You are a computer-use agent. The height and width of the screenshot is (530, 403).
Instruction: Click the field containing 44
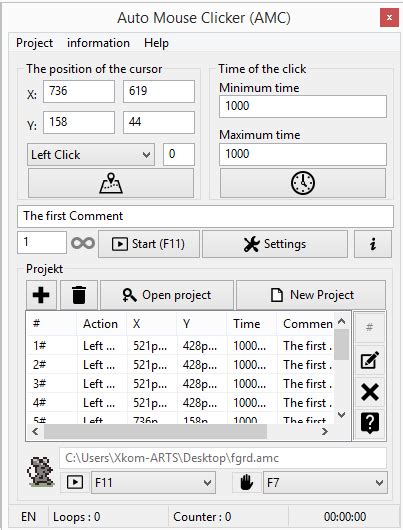[x=159, y=122]
